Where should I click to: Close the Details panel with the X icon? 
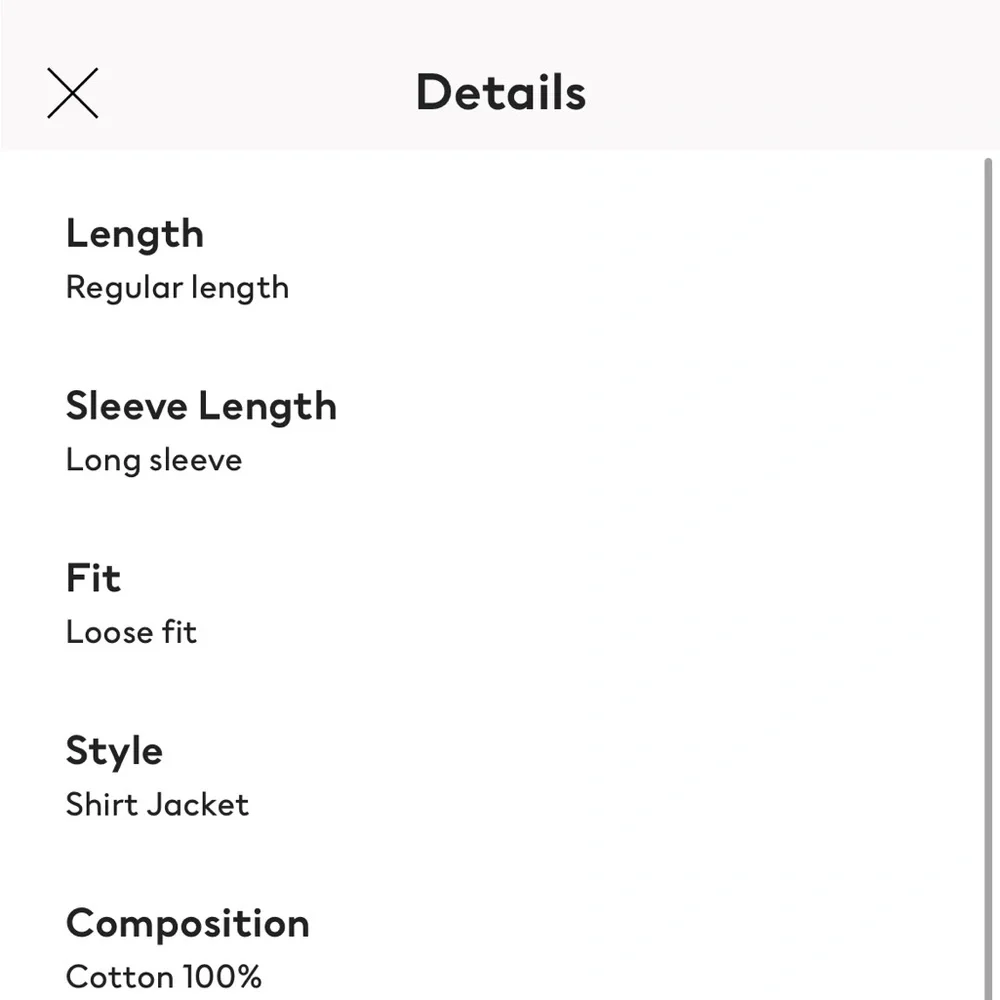[73, 93]
